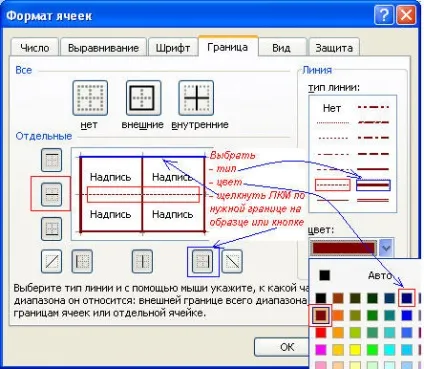Pick the turquoise color swatch
Screen dimensions: 424x369
pos(389,350)
